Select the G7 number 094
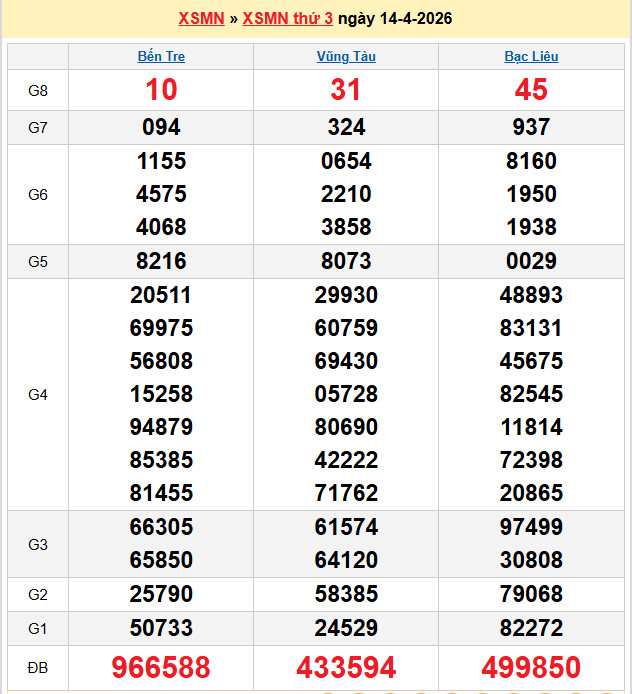Image resolution: width=632 pixels, height=694 pixels. tap(161, 127)
